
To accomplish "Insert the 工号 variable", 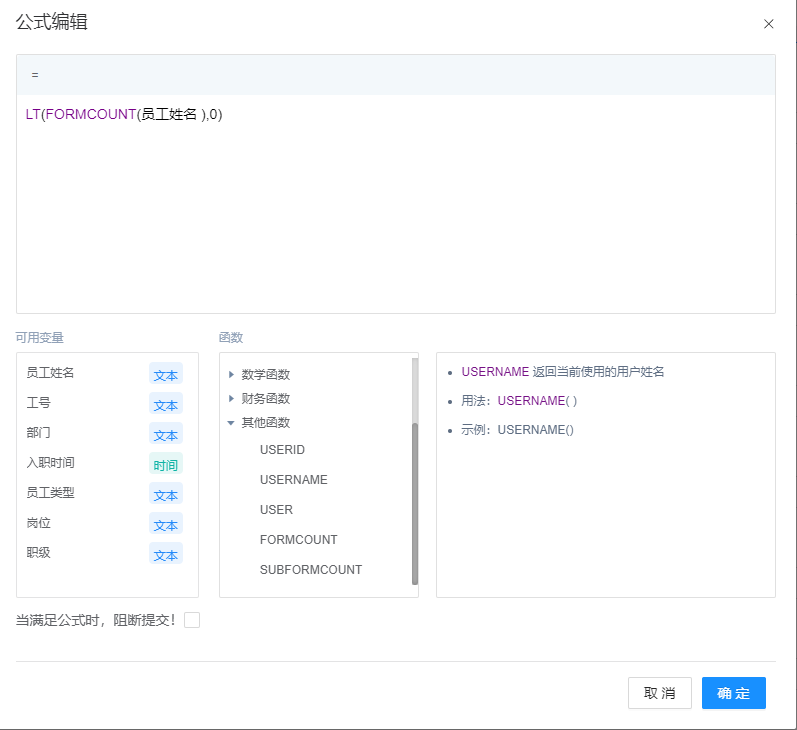I will click(x=39, y=403).
